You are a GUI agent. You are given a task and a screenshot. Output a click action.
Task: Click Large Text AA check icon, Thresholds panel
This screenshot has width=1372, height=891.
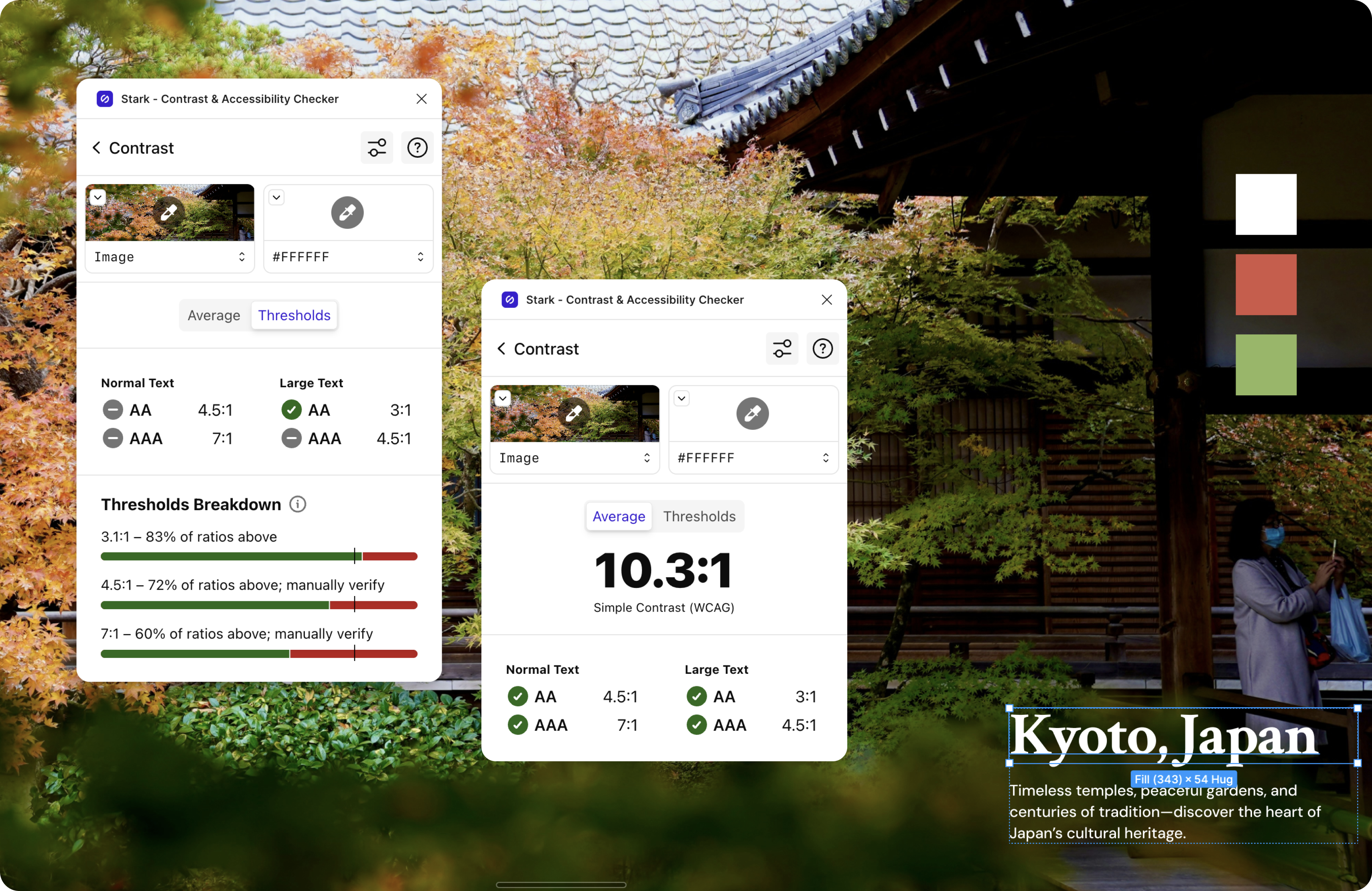(292, 410)
